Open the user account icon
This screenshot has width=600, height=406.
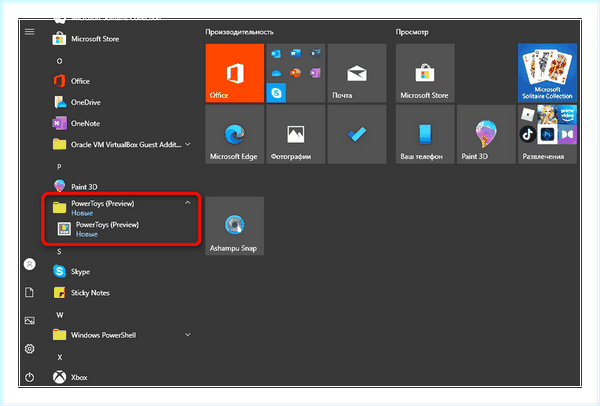[x=30, y=264]
